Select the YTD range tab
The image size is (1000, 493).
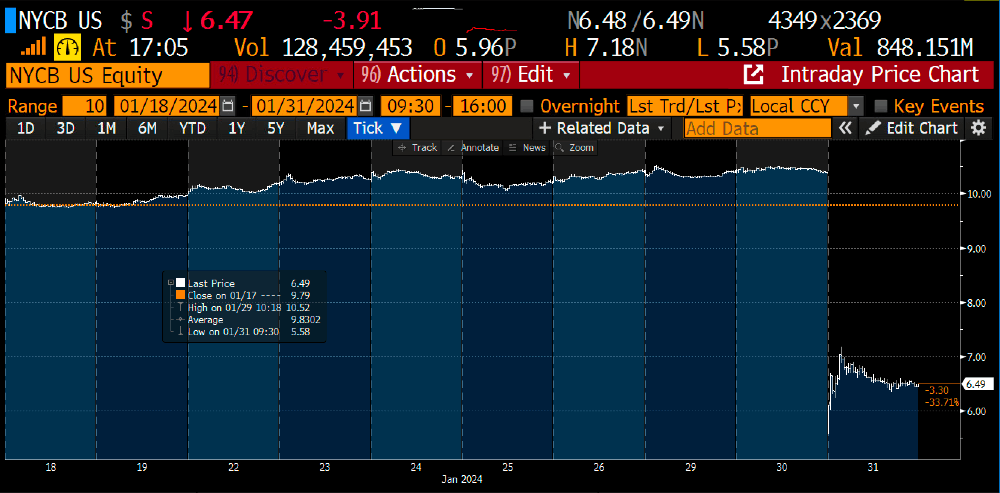(x=192, y=128)
